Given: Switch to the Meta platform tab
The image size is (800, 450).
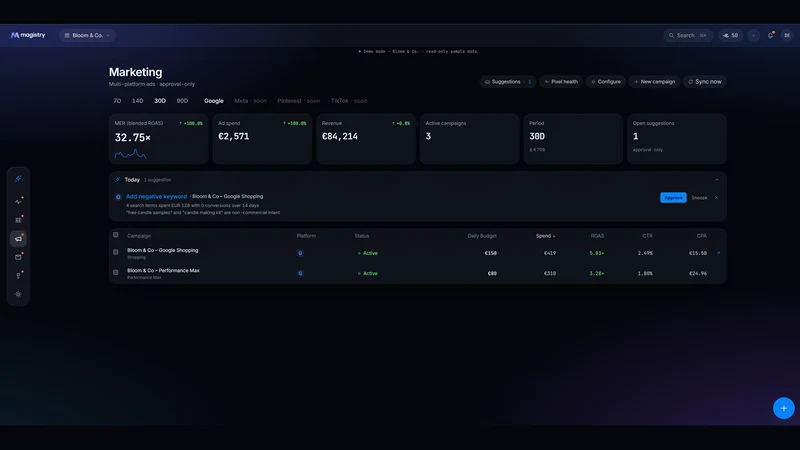Looking at the screenshot, I should pos(250,101).
